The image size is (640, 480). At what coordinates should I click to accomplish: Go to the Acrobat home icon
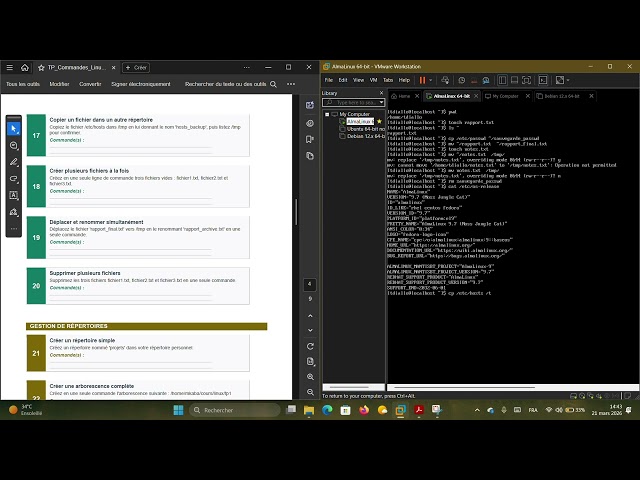(25, 67)
